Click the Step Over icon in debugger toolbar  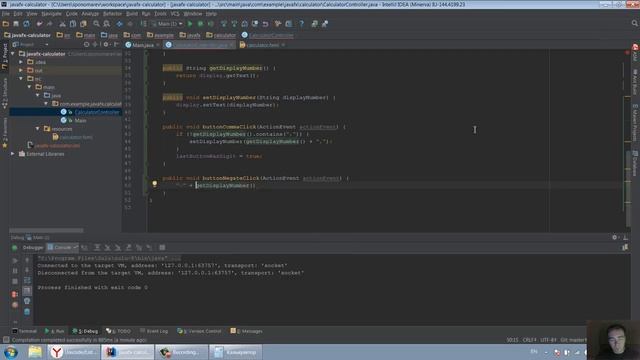click(x=97, y=247)
